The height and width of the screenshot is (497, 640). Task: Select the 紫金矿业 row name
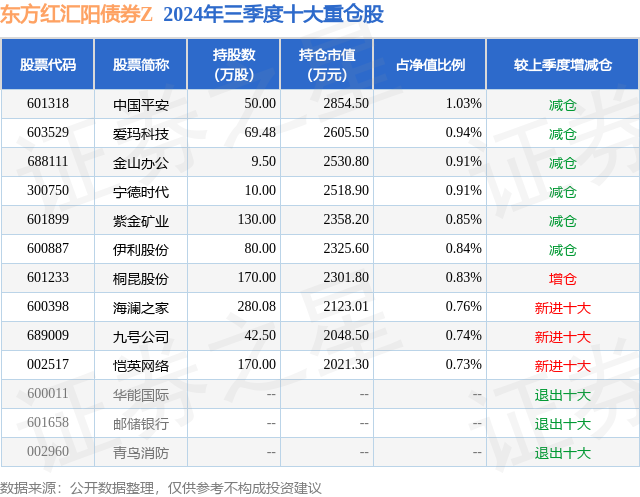(141, 221)
